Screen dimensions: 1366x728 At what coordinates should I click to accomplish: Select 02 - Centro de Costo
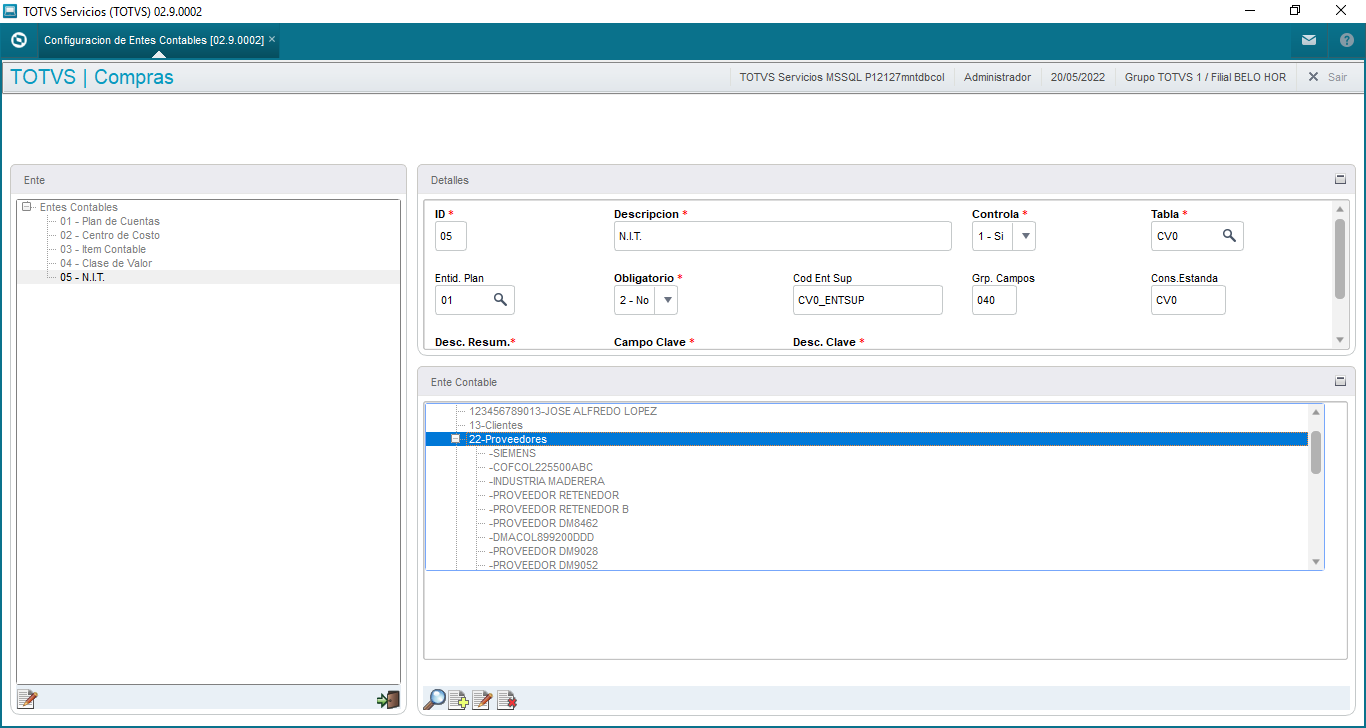click(110, 236)
